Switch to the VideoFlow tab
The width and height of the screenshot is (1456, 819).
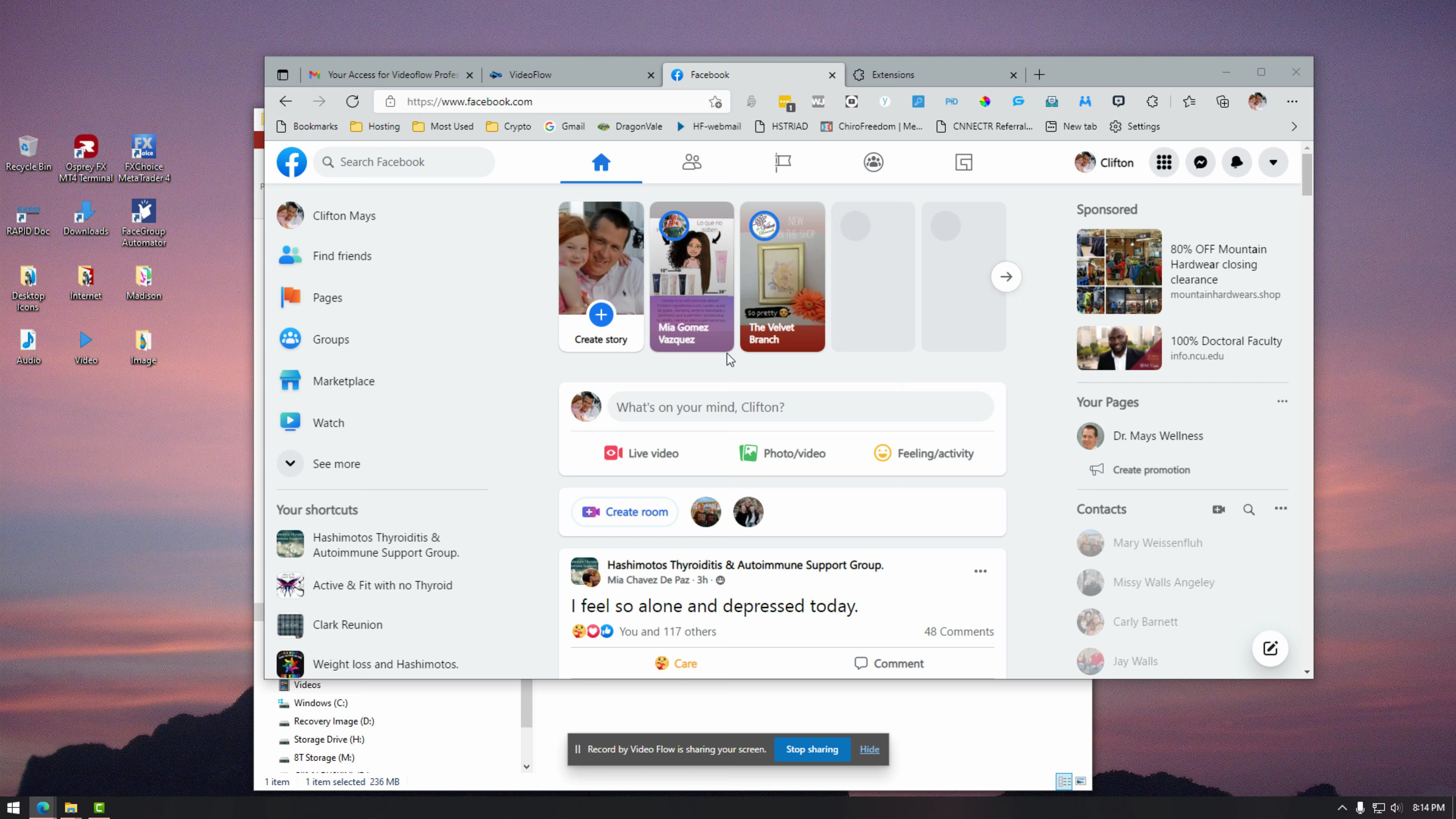click(571, 75)
